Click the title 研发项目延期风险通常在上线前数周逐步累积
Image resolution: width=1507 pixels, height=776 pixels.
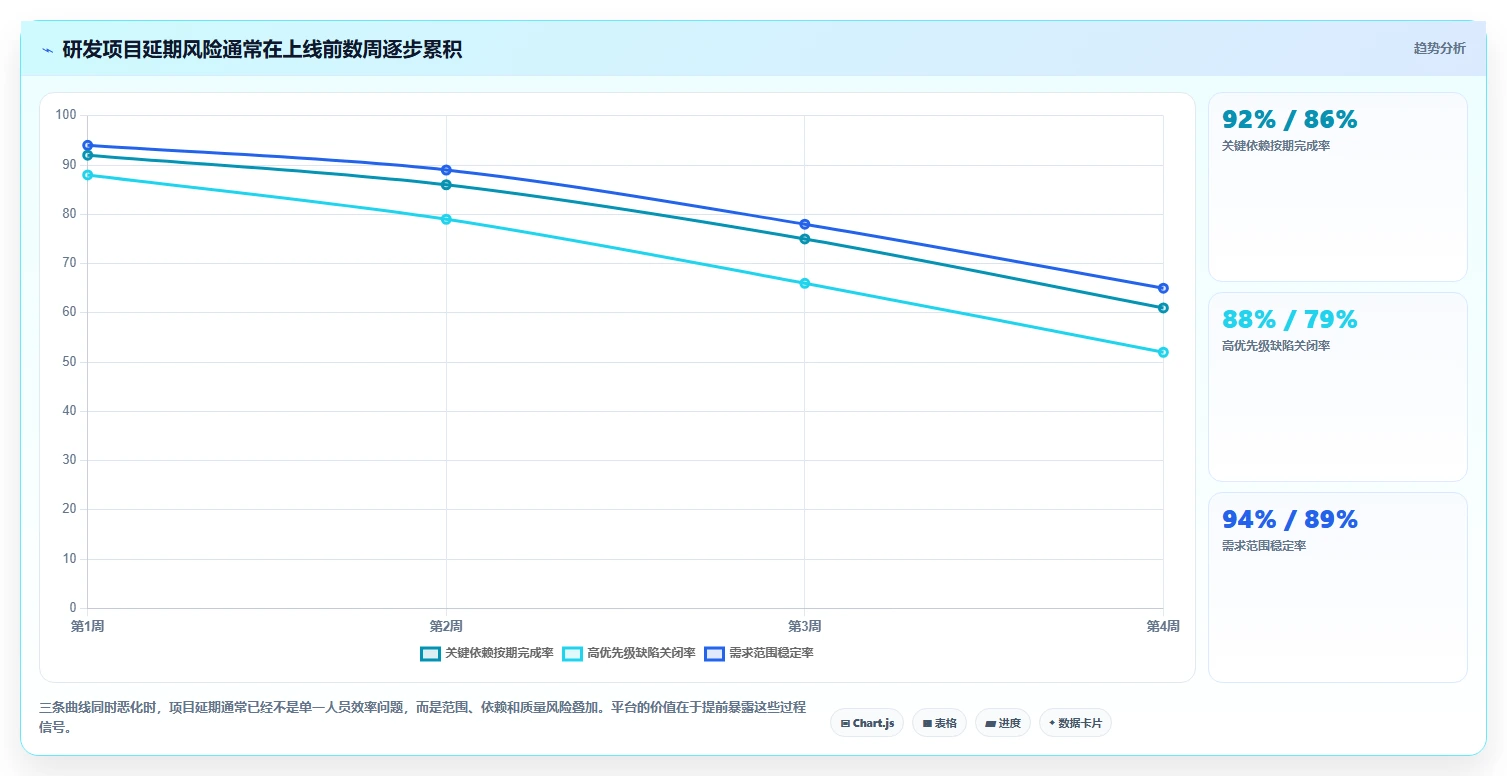(x=262, y=50)
